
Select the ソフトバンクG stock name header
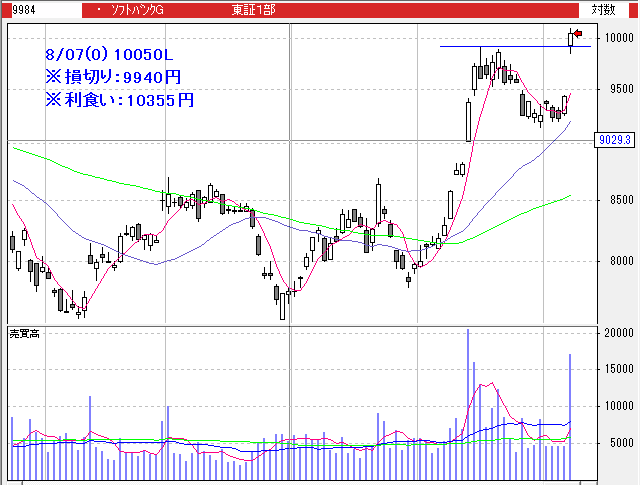pyautogui.click(x=138, y=9)
